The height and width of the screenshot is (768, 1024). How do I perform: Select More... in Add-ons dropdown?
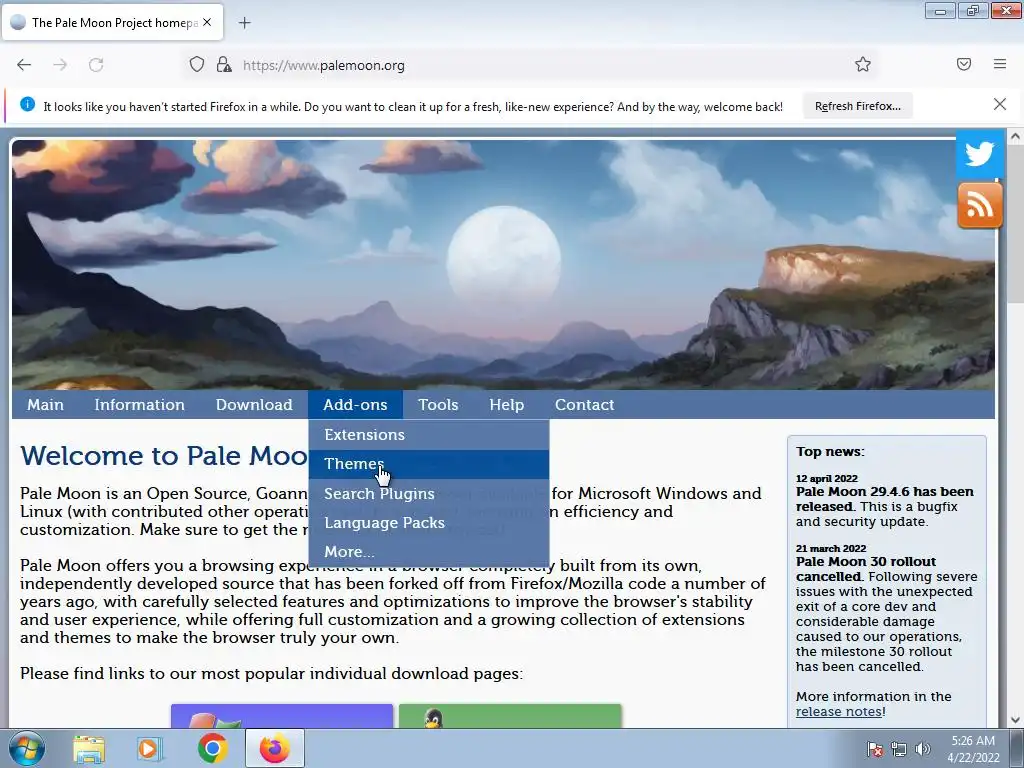point(428,552)
